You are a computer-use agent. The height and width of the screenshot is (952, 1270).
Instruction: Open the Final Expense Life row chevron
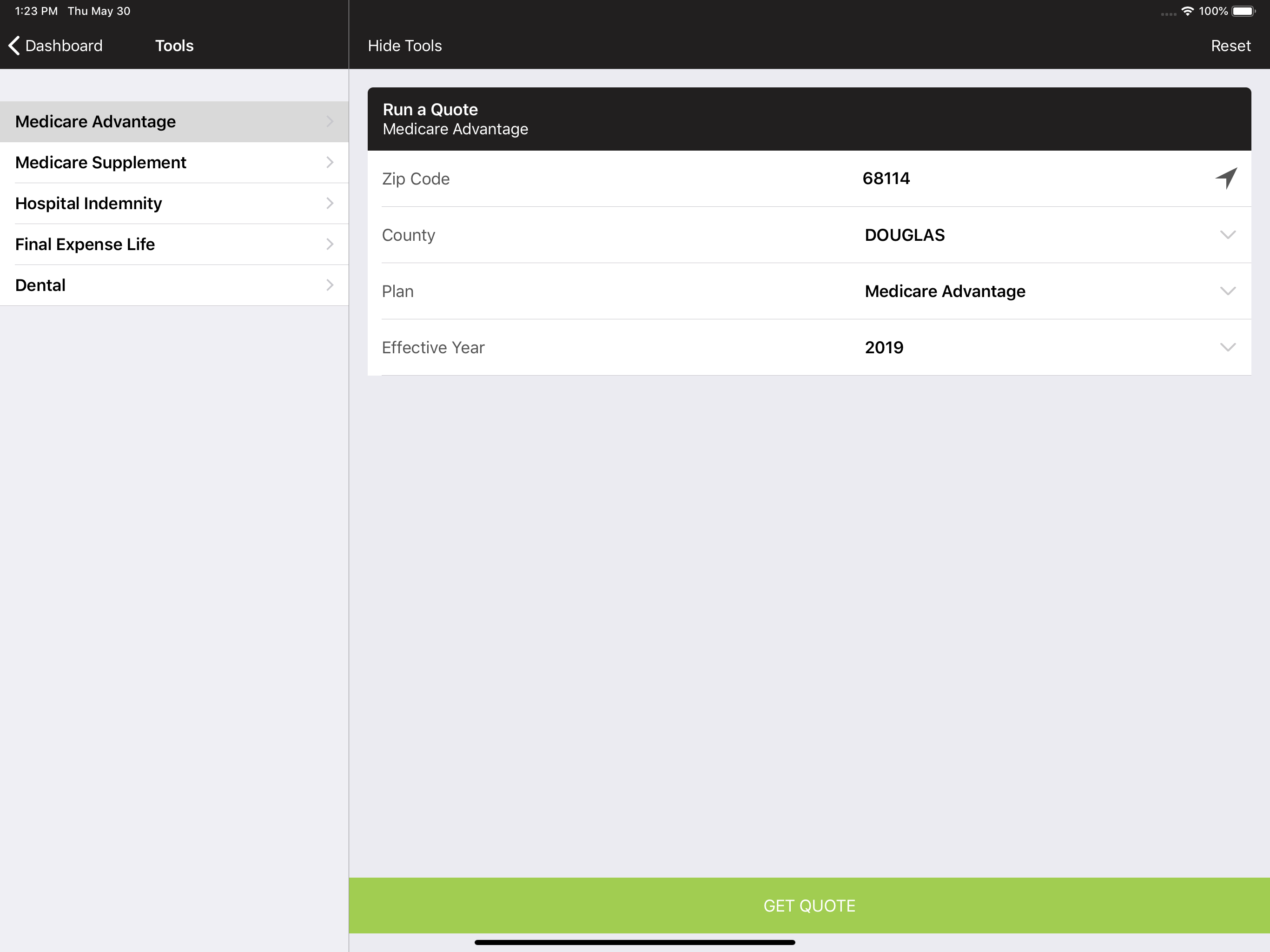click(330, 244)
